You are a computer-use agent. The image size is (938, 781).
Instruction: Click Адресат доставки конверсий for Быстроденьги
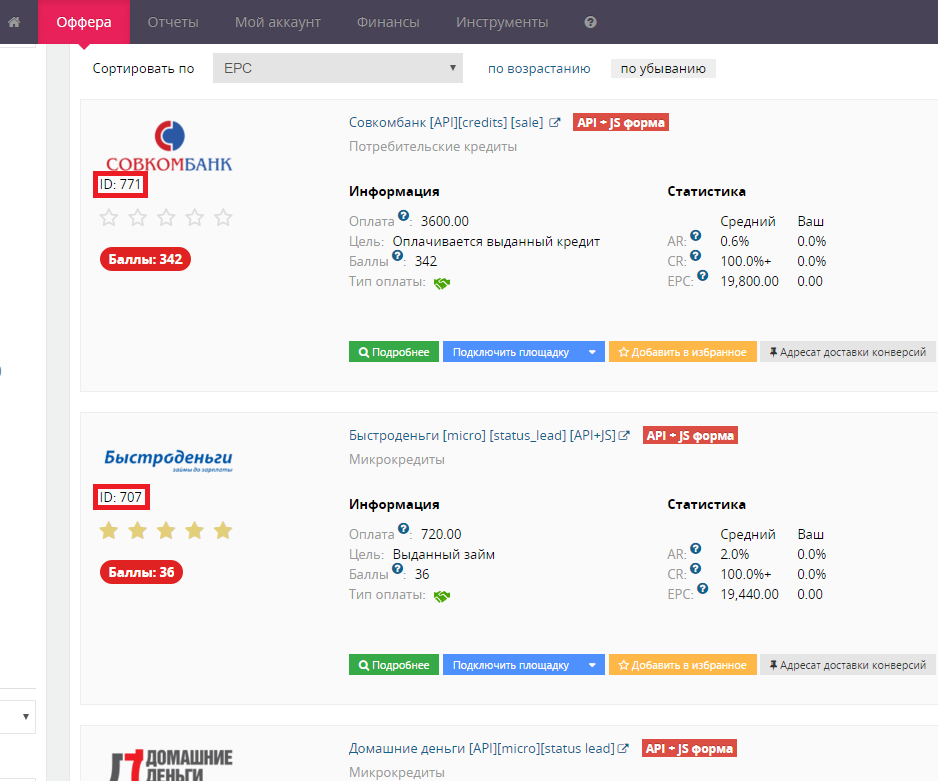pyautogui.click(x=848, y=665)
